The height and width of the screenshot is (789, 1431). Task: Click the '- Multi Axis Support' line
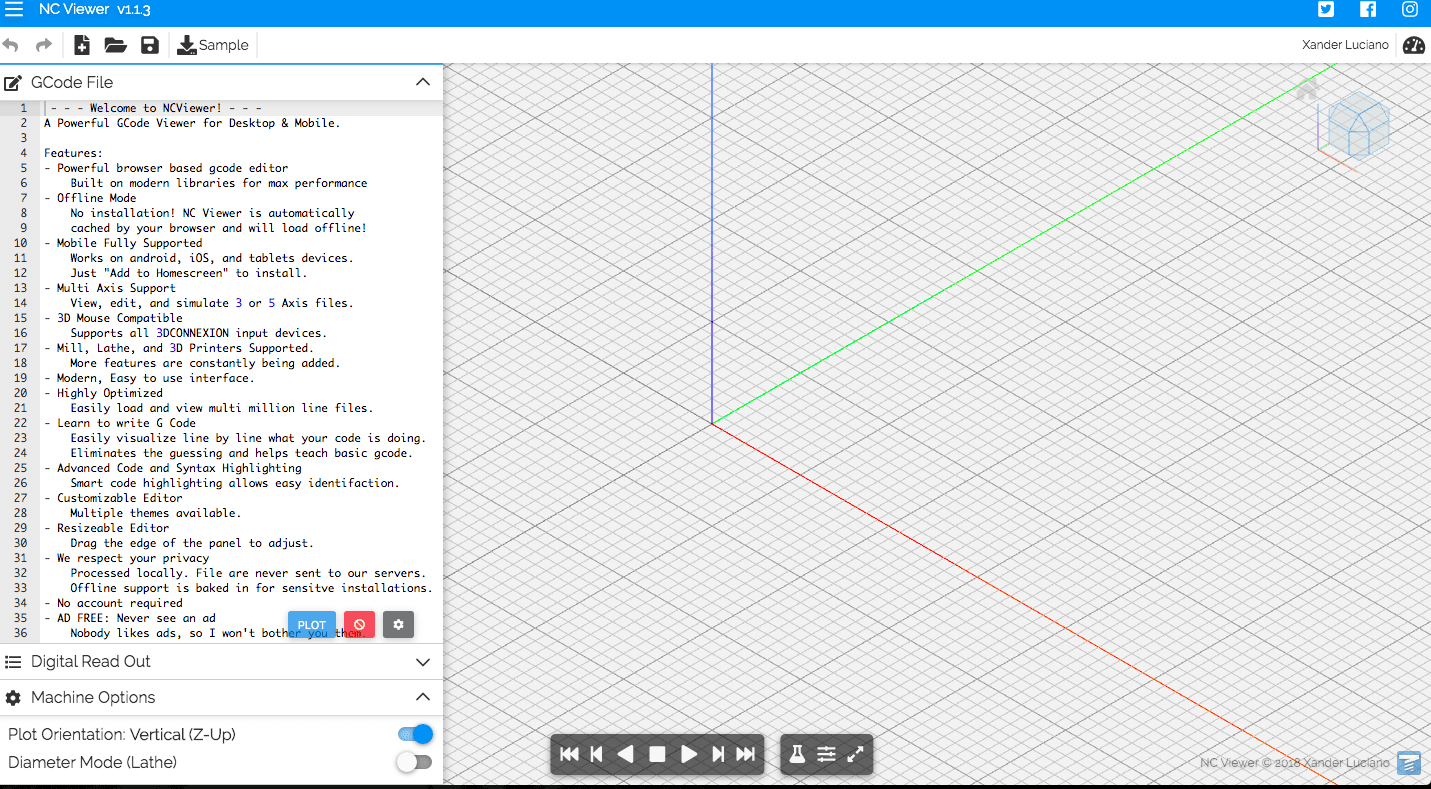pos(110,288)
